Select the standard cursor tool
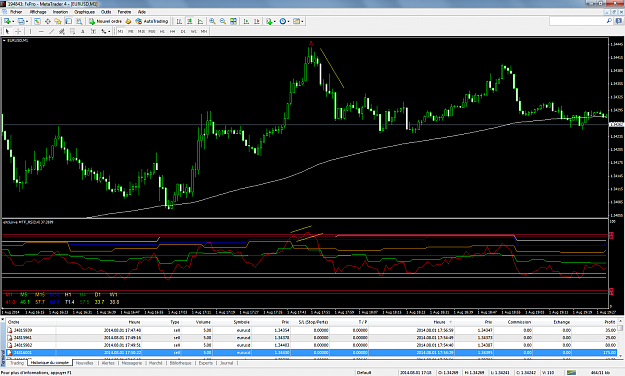 pos(7,31)
